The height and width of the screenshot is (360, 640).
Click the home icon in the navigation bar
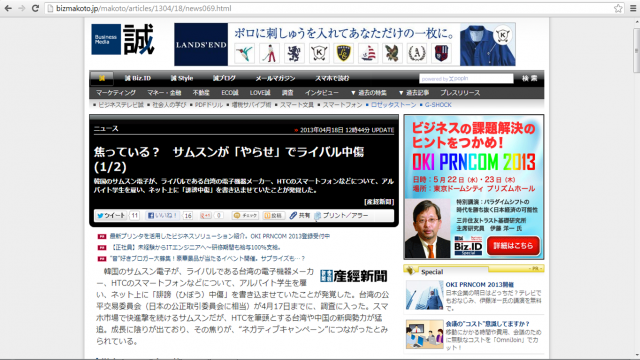tap(102, 78)
